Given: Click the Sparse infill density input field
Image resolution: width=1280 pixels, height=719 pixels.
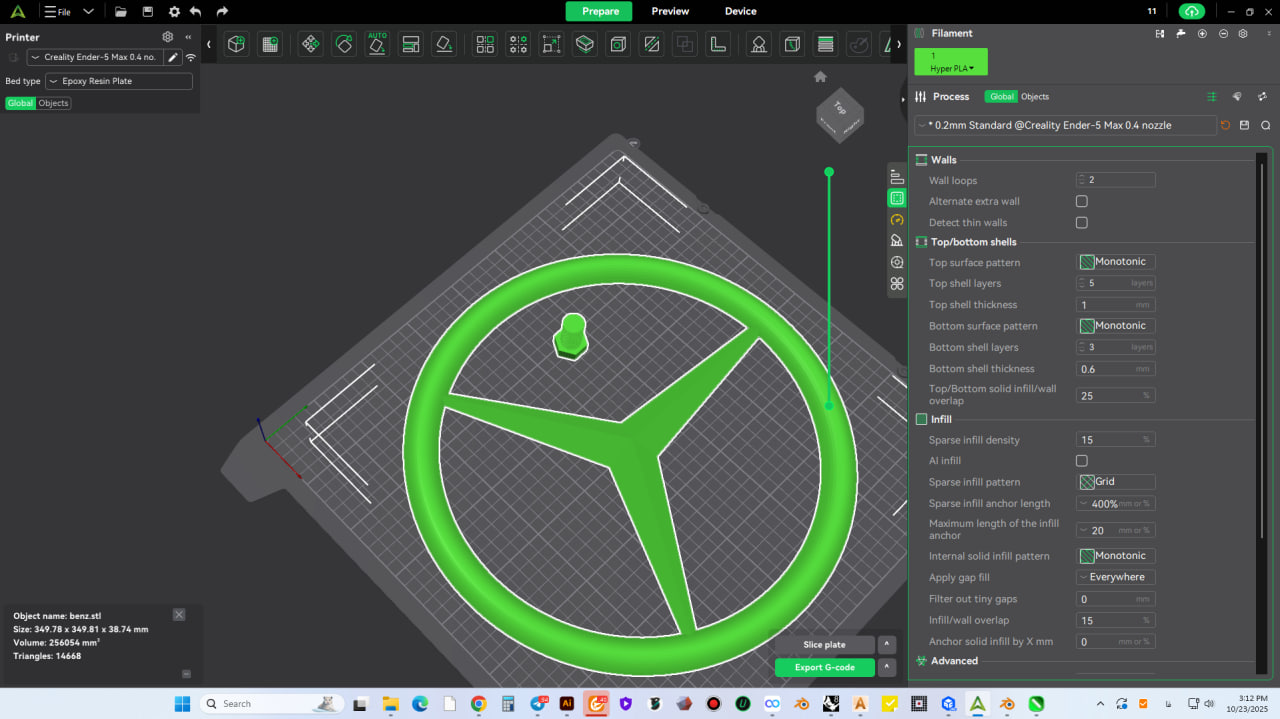Looking at the screenshot, I should click(1108, 440).
